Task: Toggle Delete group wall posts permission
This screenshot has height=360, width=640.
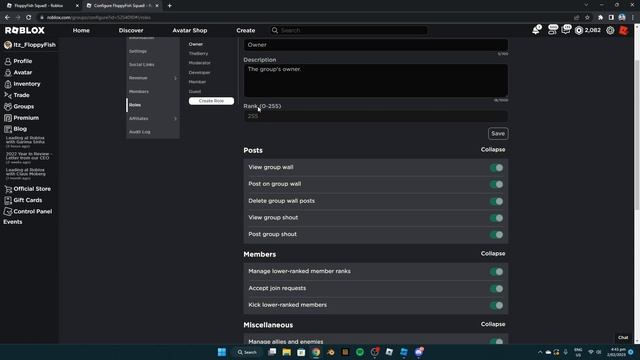Action: [496, 201]
